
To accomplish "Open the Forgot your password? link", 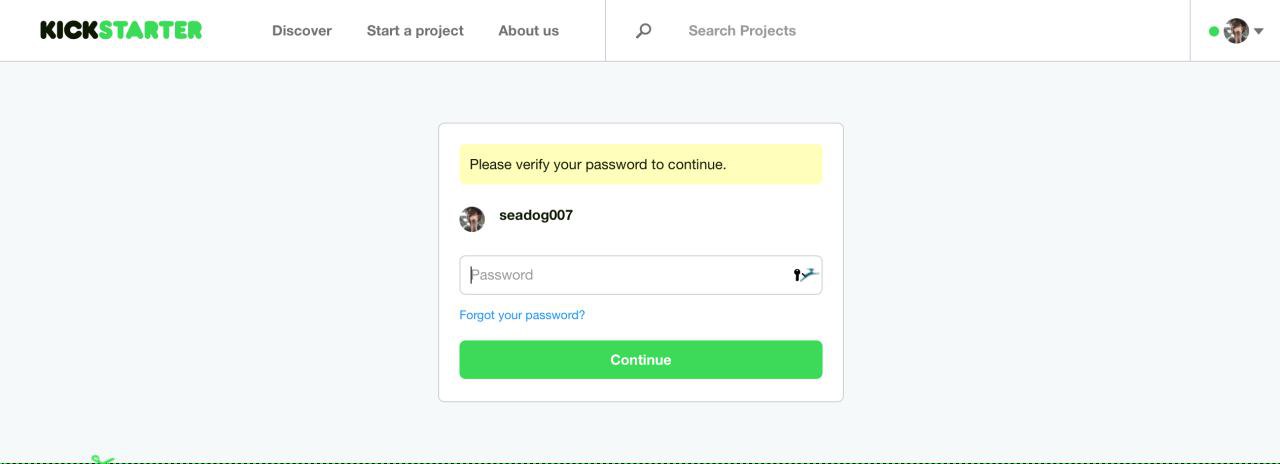I will coord(522,315).
